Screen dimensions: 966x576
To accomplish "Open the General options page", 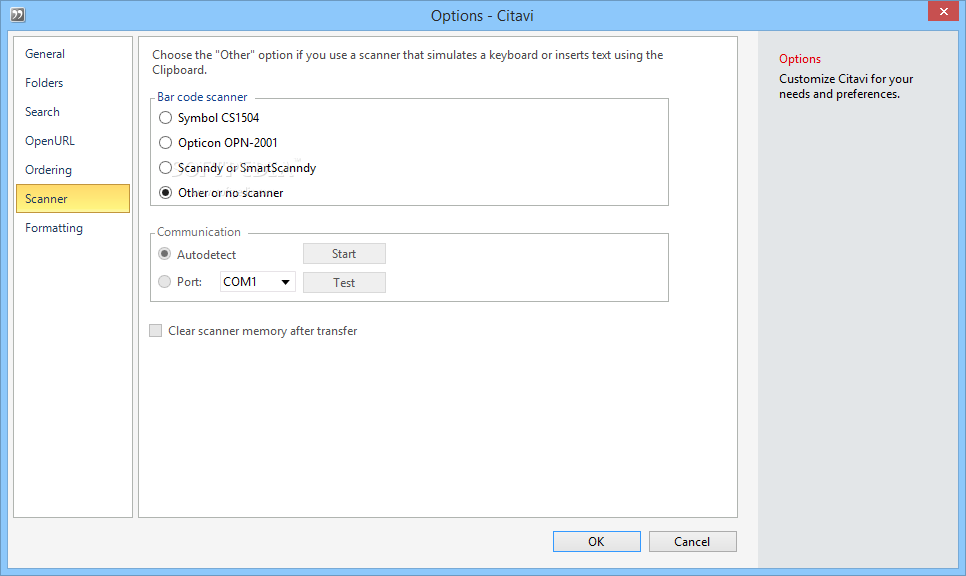I will 73,54.
